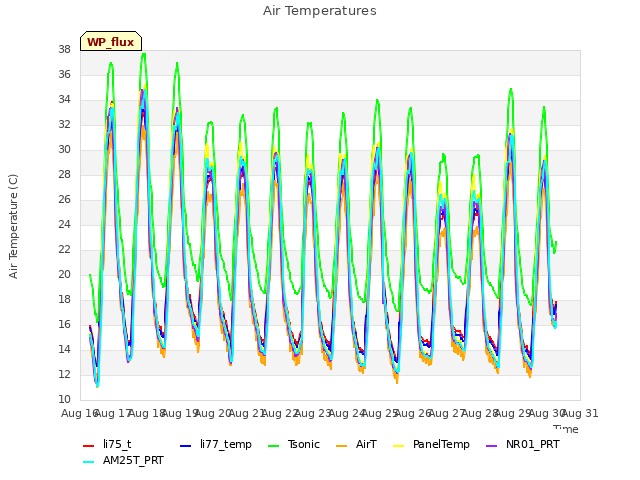
Task: Click the 30 y-axis tick label
Action: (x=64, y=149)
